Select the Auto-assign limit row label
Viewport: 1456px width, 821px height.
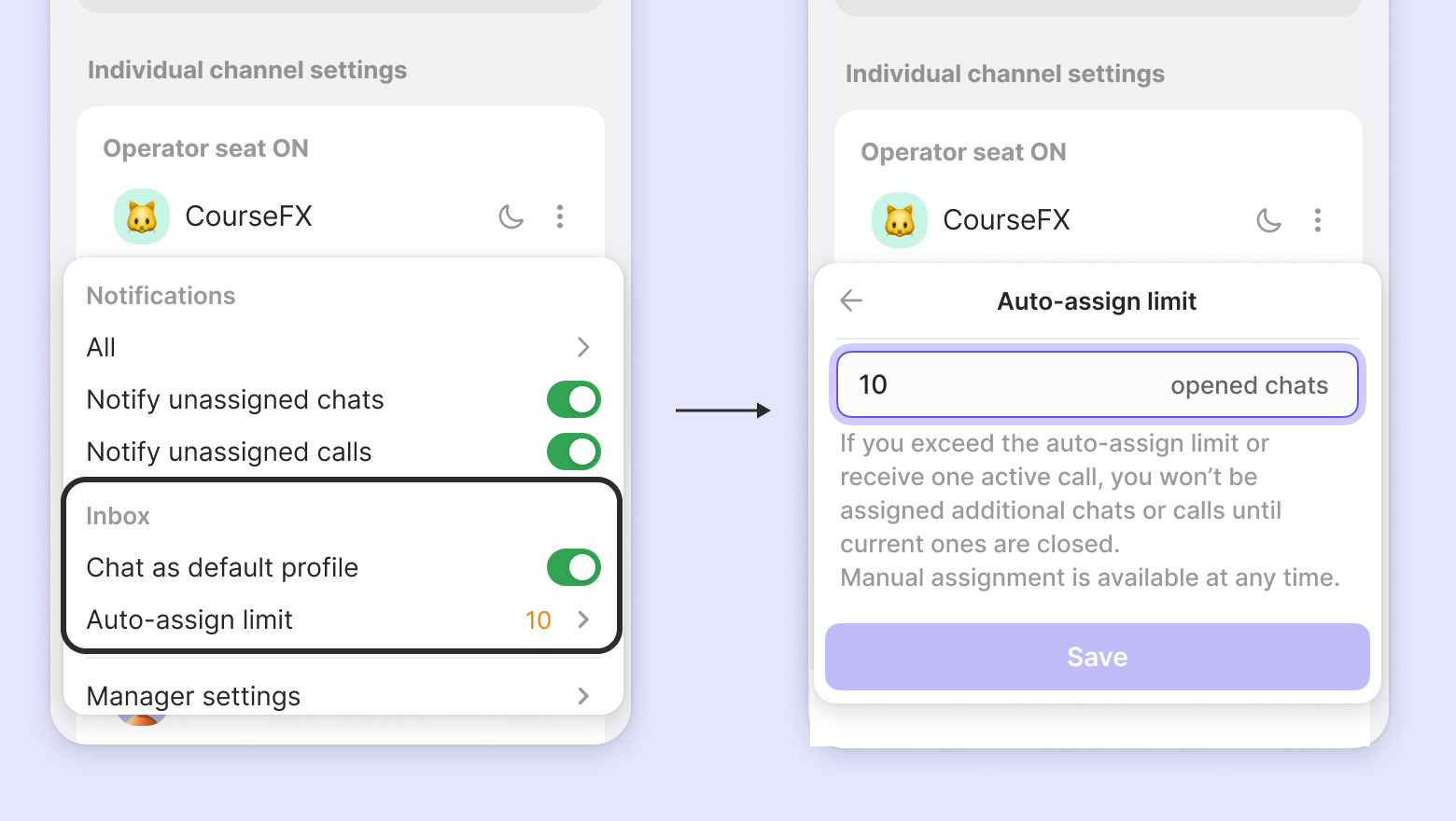[x=189, y=619]
